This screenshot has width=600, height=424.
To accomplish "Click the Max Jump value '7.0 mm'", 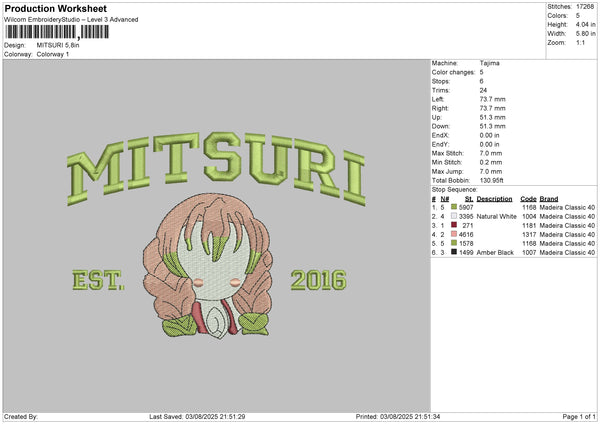I will pyautogui.click(x=491, y=171).
